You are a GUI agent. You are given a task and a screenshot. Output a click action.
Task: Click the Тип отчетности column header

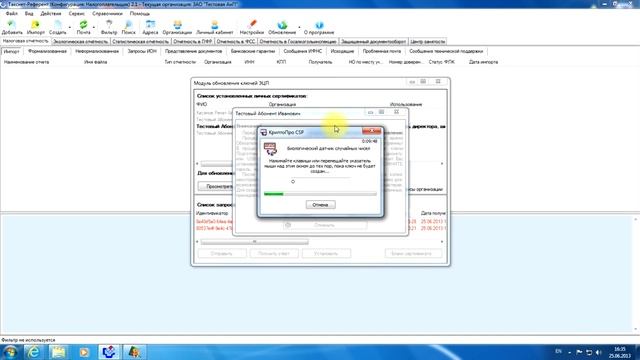pyautogui.click(x=180, y=62)
